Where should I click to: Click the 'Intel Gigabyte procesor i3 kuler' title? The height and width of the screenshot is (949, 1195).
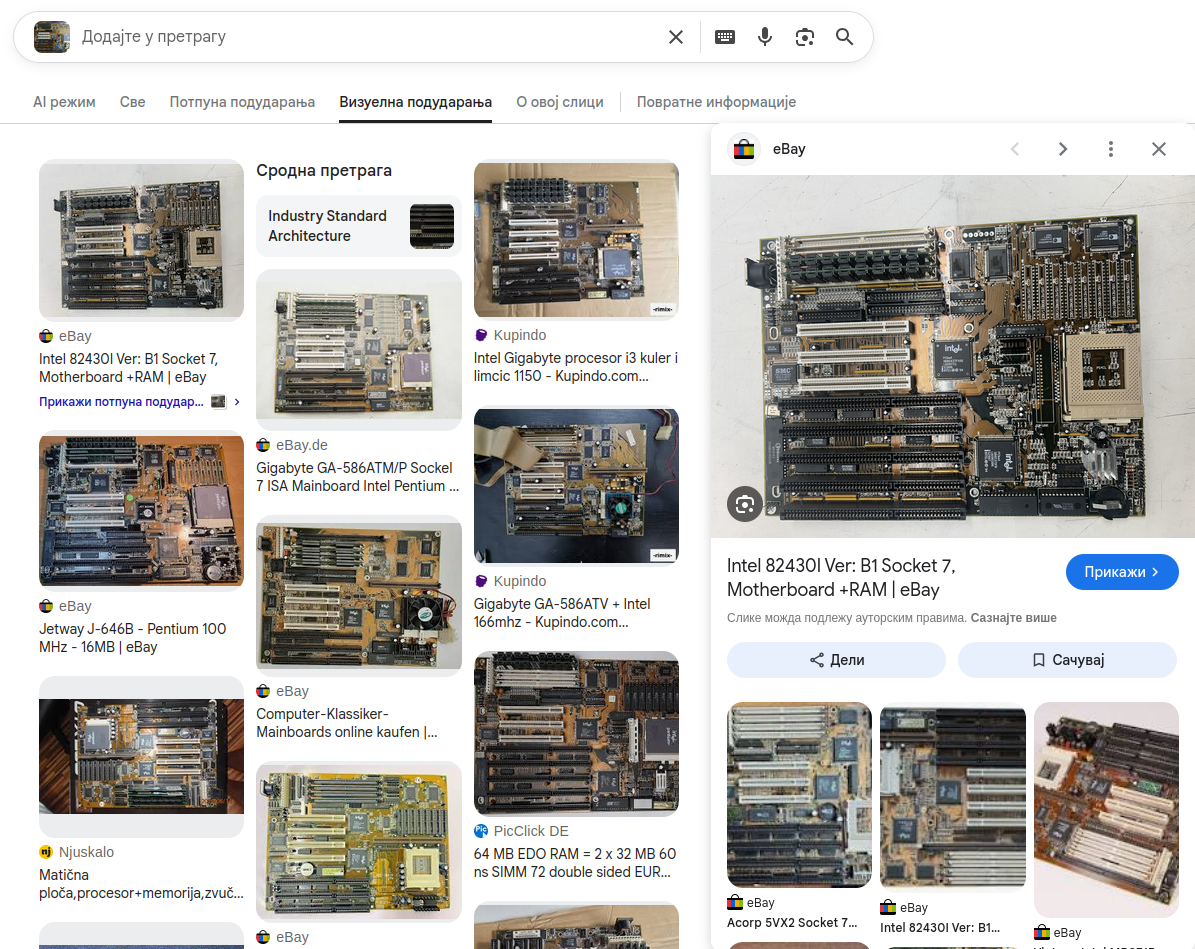(575, 367)
